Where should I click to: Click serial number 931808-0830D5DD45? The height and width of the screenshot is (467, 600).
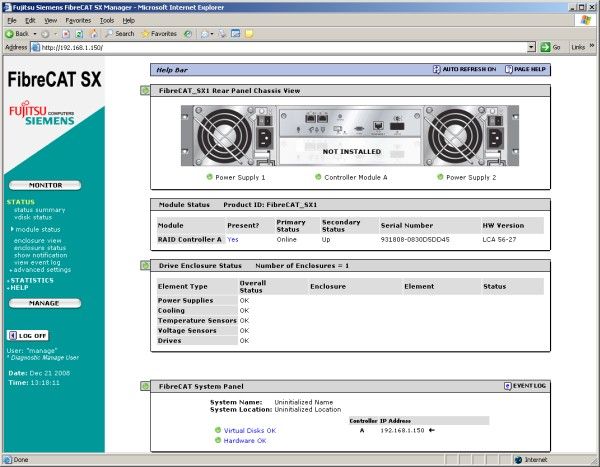pos(415,239)
